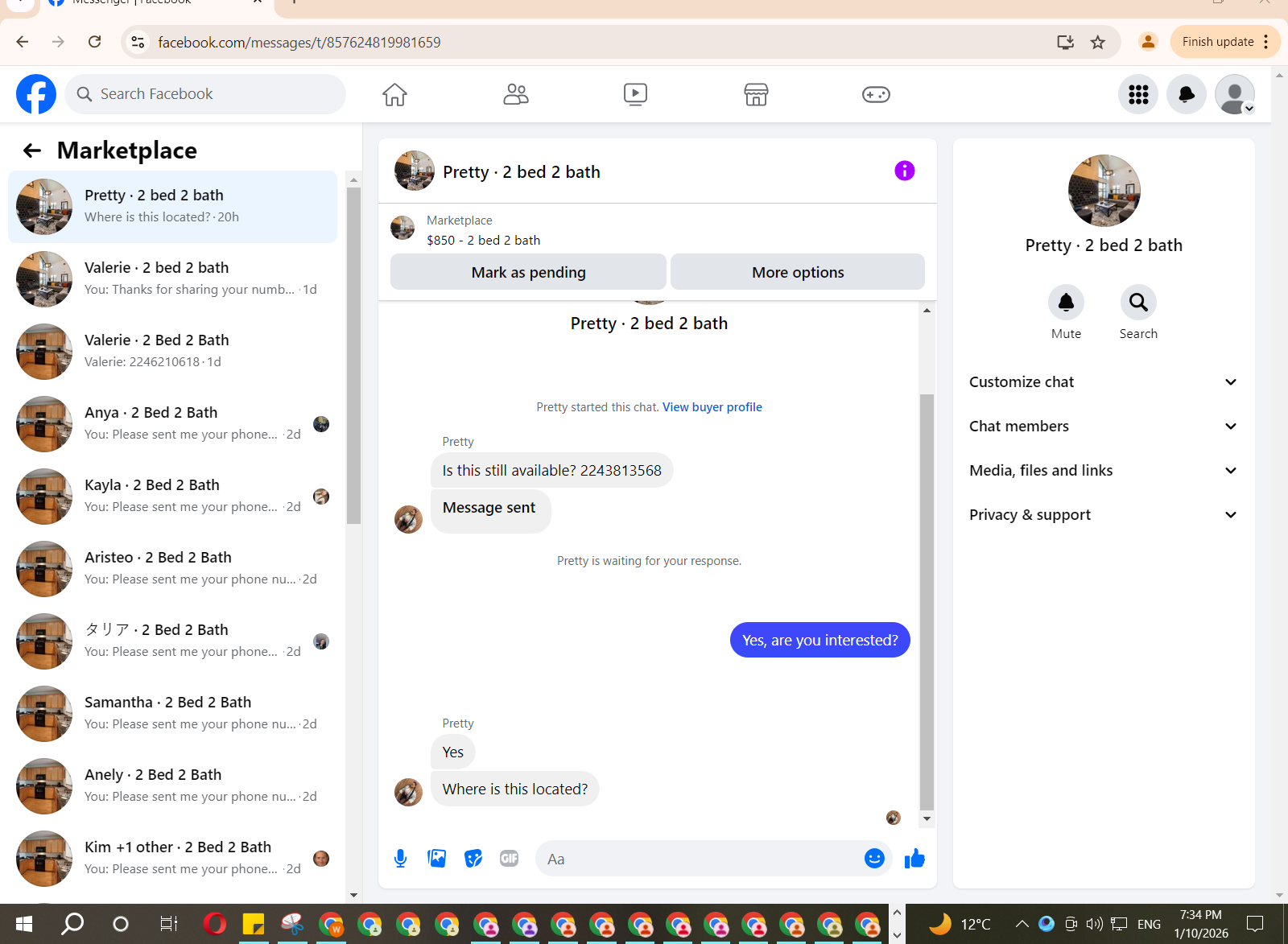Click the chat messages scrollbar
The image size is (1288, 944).
click(927, 602)
